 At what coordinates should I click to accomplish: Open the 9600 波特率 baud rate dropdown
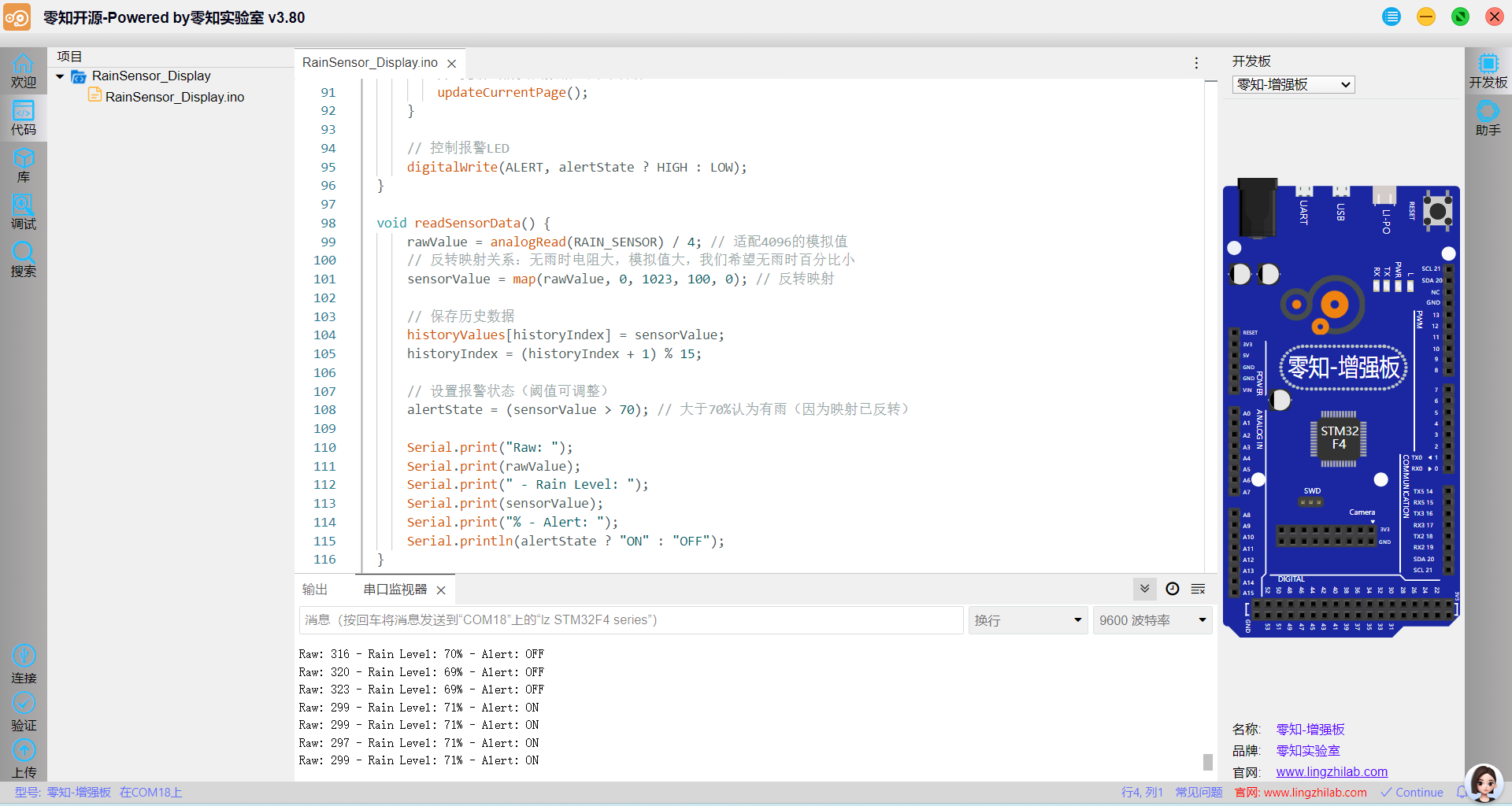(x=1153, y=620)
